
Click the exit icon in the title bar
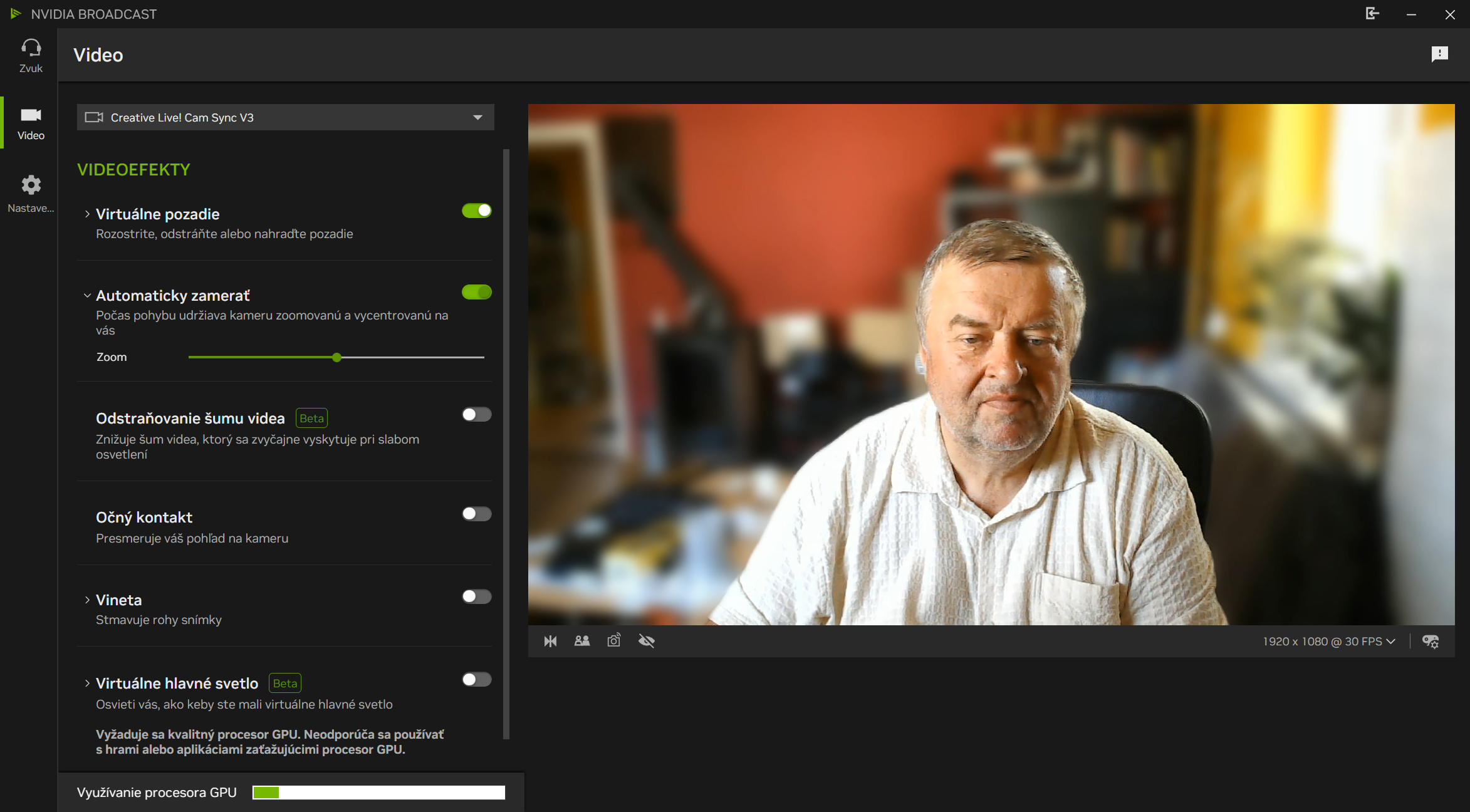(1372, 14)
